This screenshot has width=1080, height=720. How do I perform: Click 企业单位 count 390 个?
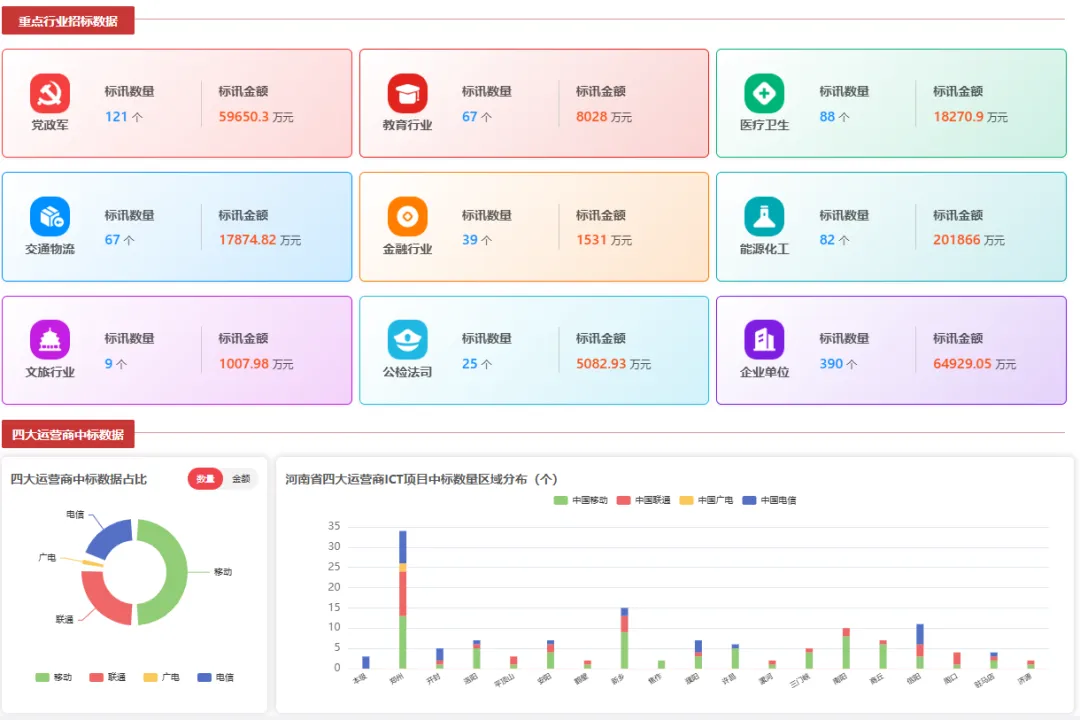838,363
